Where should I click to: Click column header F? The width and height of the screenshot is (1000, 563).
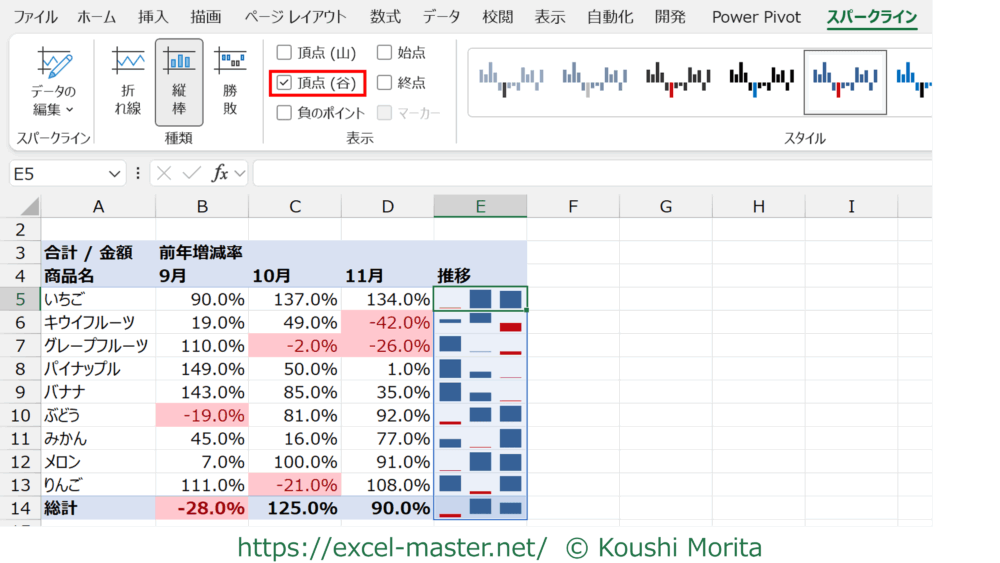coord(573,207)
